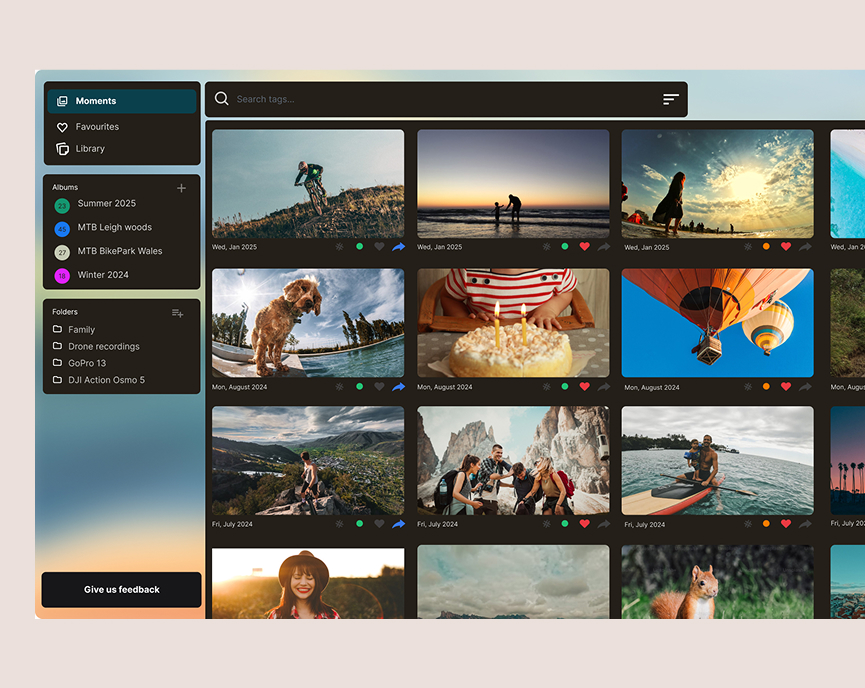This screenshot has height=688, width=865.
Task: Click the asterisk icon under paddleboard photo
Action: coord(747,524)
